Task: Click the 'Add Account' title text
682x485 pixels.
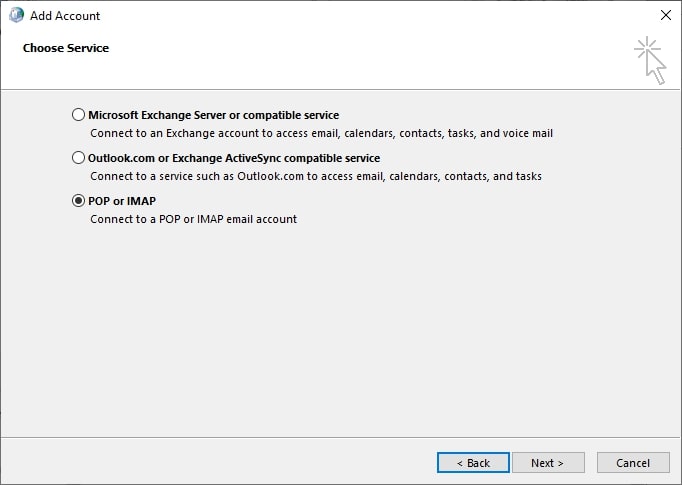Action: coord(65,16)
